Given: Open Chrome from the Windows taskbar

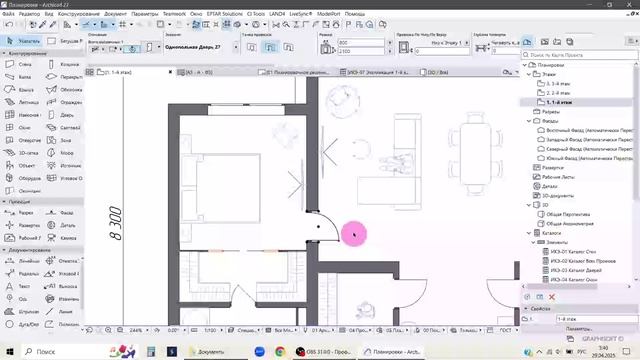Looking at the screenshot, I should [280, 351].
